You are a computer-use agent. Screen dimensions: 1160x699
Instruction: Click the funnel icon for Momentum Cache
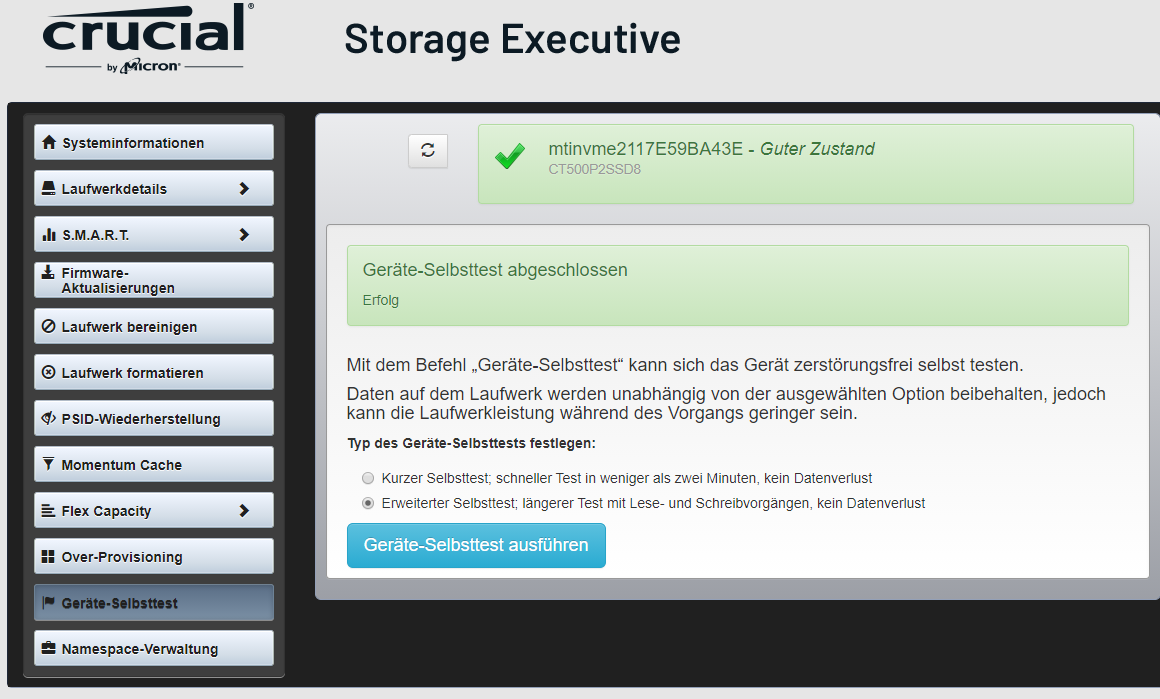[x=48, y=465]
